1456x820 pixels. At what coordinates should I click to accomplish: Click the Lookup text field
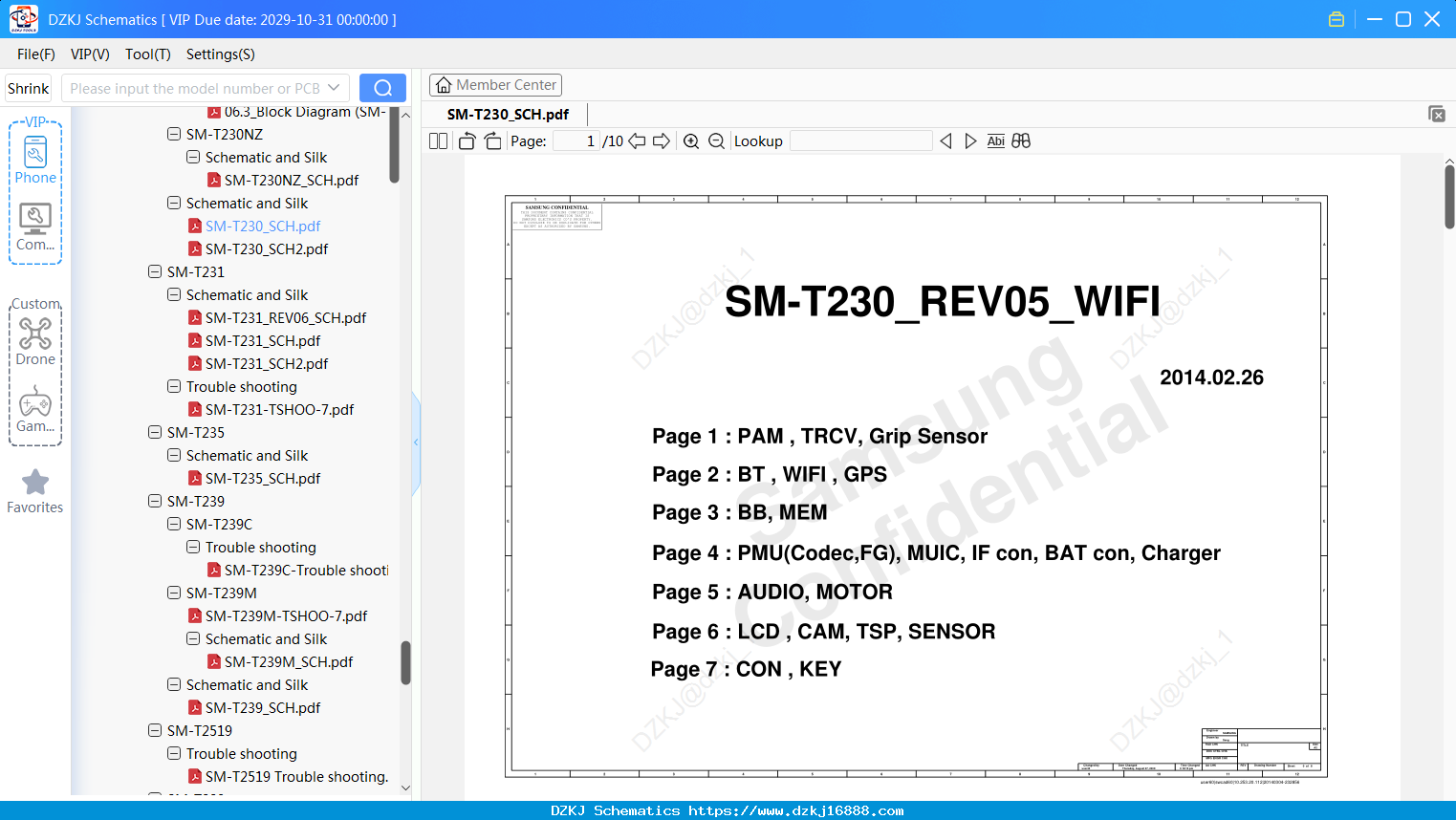861,140
